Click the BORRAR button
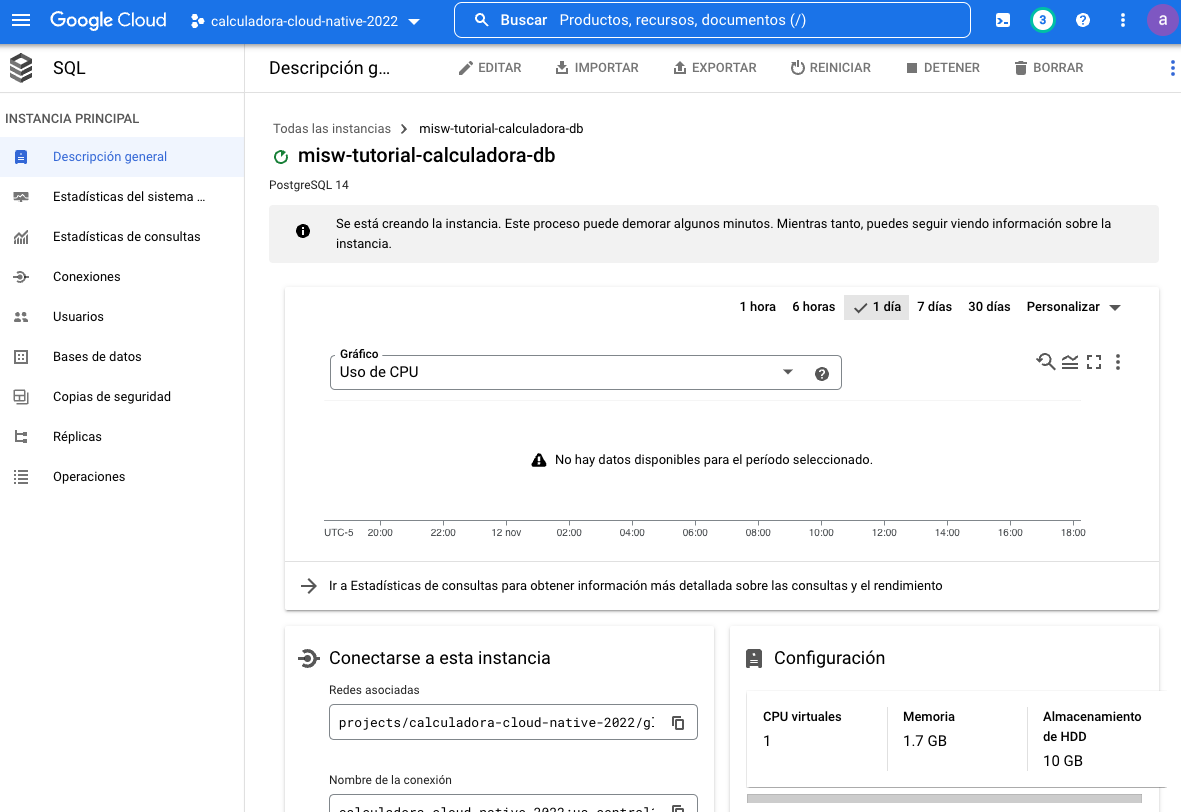The width and height of the screenshot is (1181, 812). click(x=1048, y=68)
